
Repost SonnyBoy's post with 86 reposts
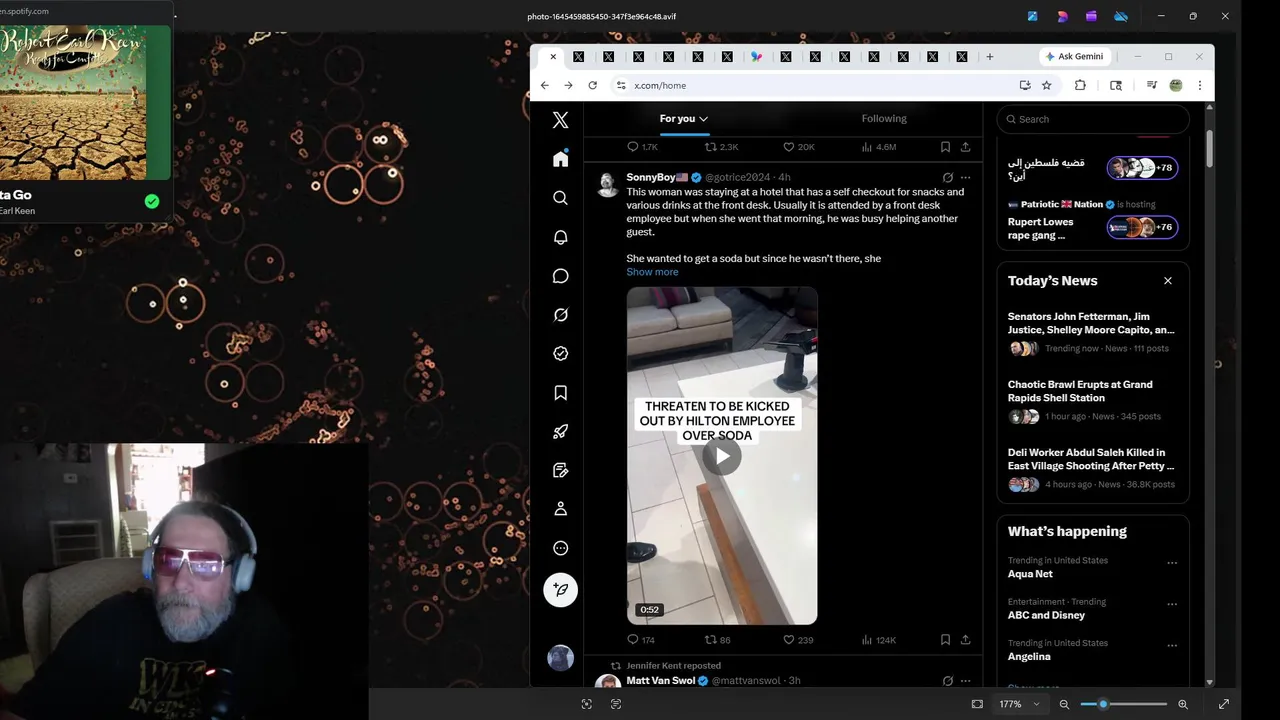click(x=717, y=640)
